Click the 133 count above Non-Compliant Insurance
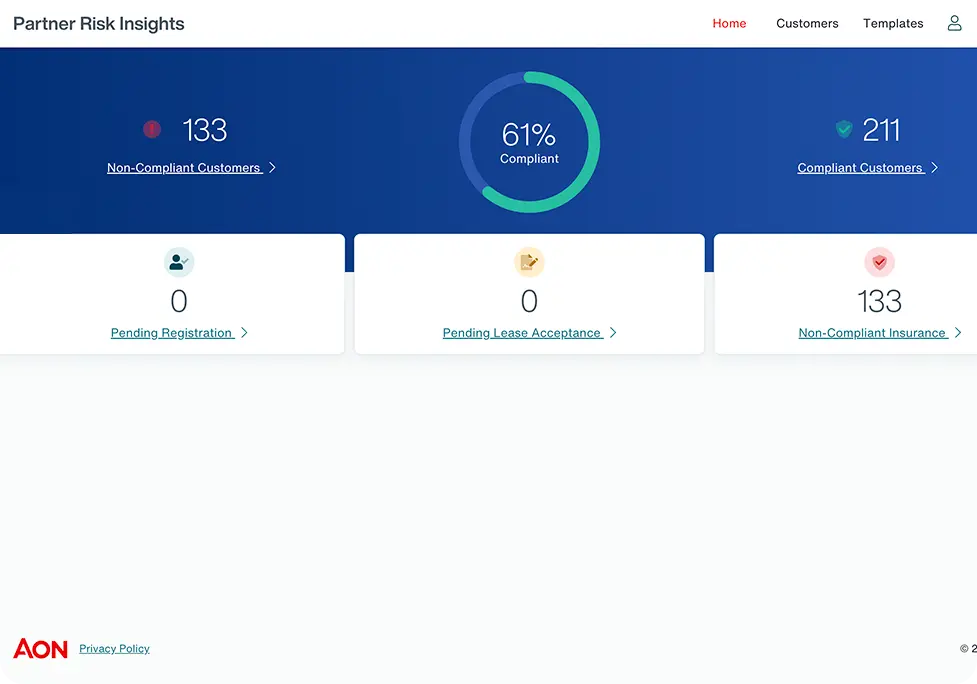The height and width of the screenshot is (684, 977). tap(879, 301)
